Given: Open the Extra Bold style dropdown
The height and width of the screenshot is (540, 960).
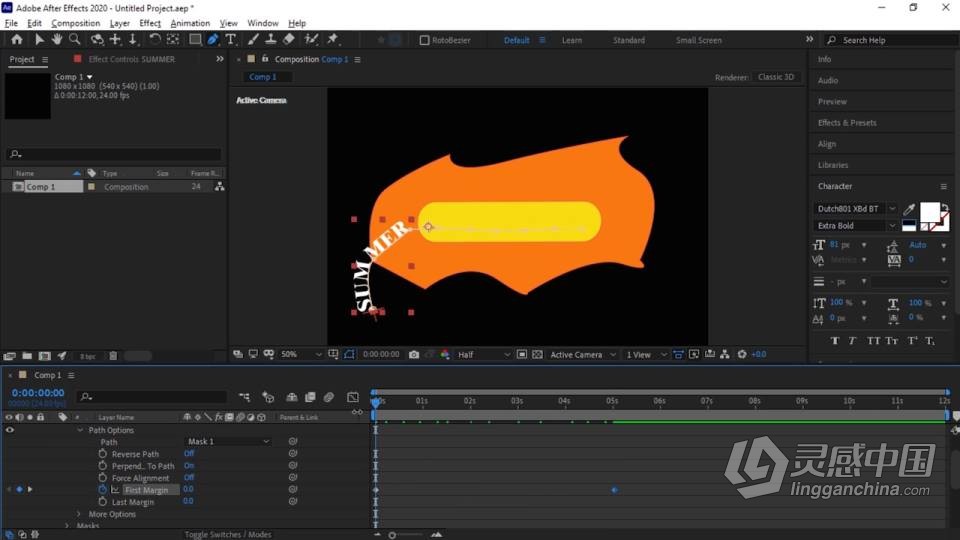Looking at the screenshot, I should [x=855, y=226].
